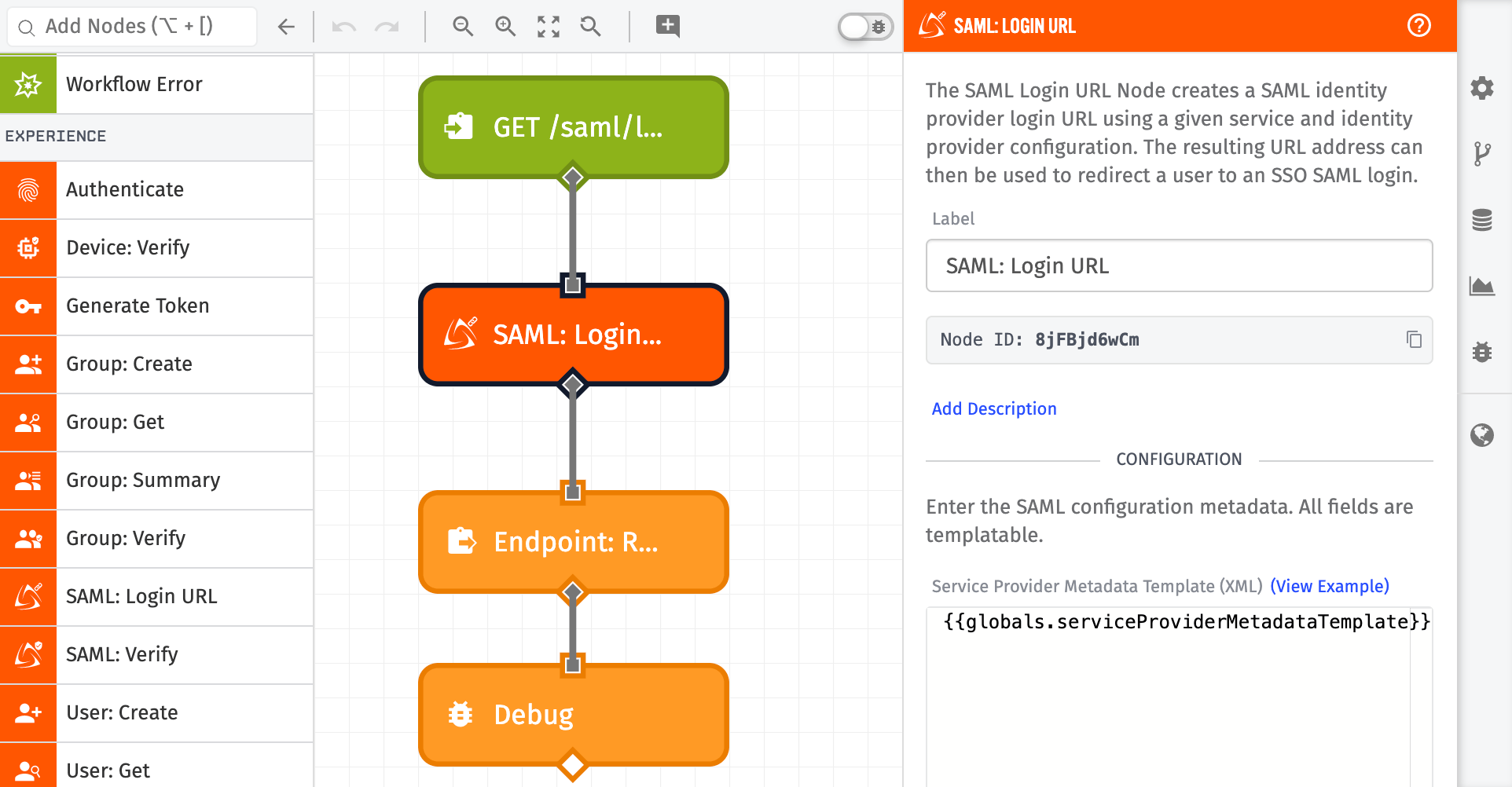Select the Device: Verify palette node
This screenshot has height=787, width=1512.
point(156,247)
